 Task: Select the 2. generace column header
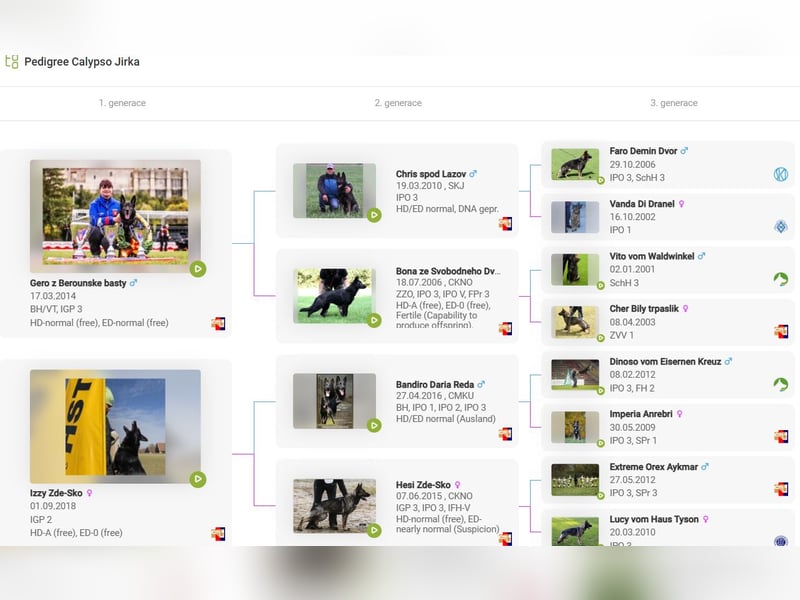(x=398, y=103)
